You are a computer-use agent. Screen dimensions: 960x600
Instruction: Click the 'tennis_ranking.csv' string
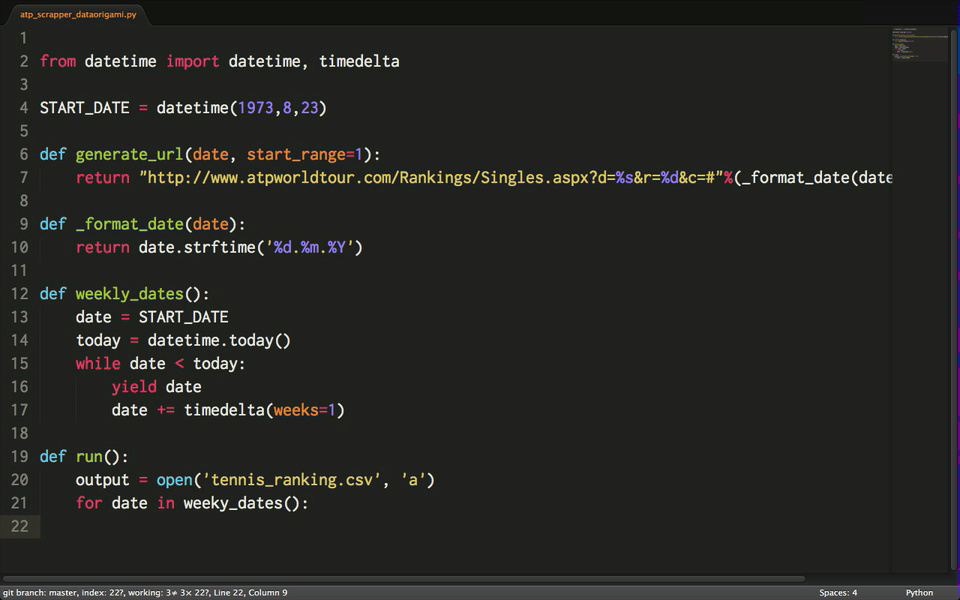[291, 481]
